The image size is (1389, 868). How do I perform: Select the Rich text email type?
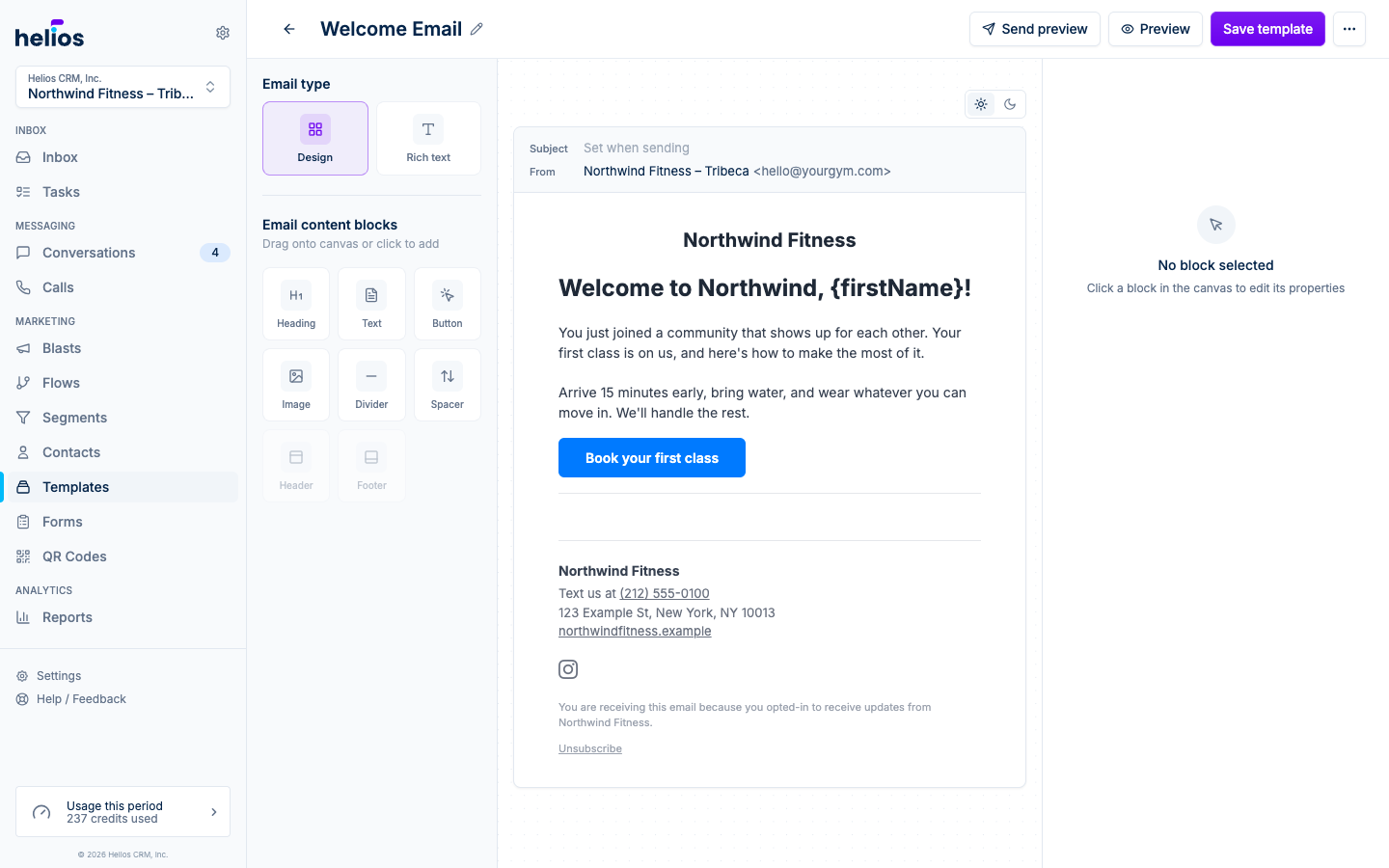point(428,138)
